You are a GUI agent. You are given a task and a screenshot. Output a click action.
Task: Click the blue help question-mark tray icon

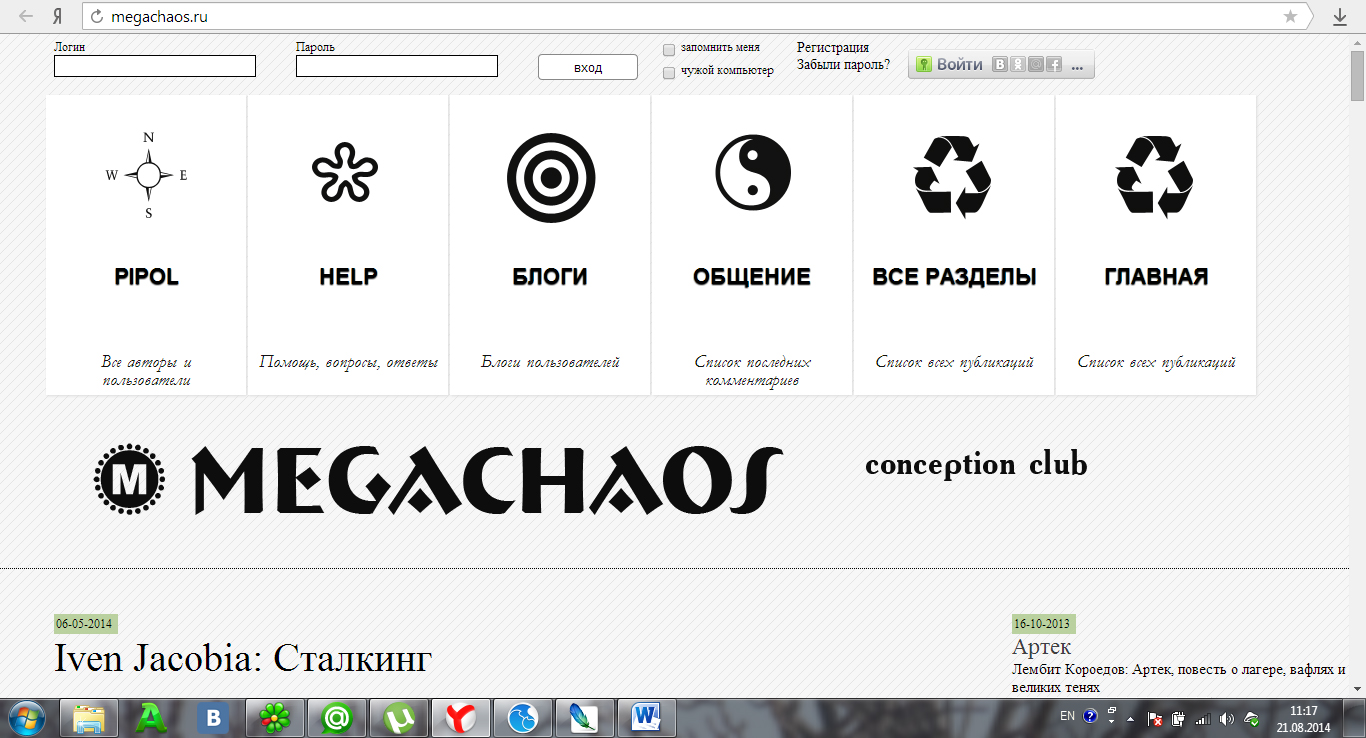1090,717
